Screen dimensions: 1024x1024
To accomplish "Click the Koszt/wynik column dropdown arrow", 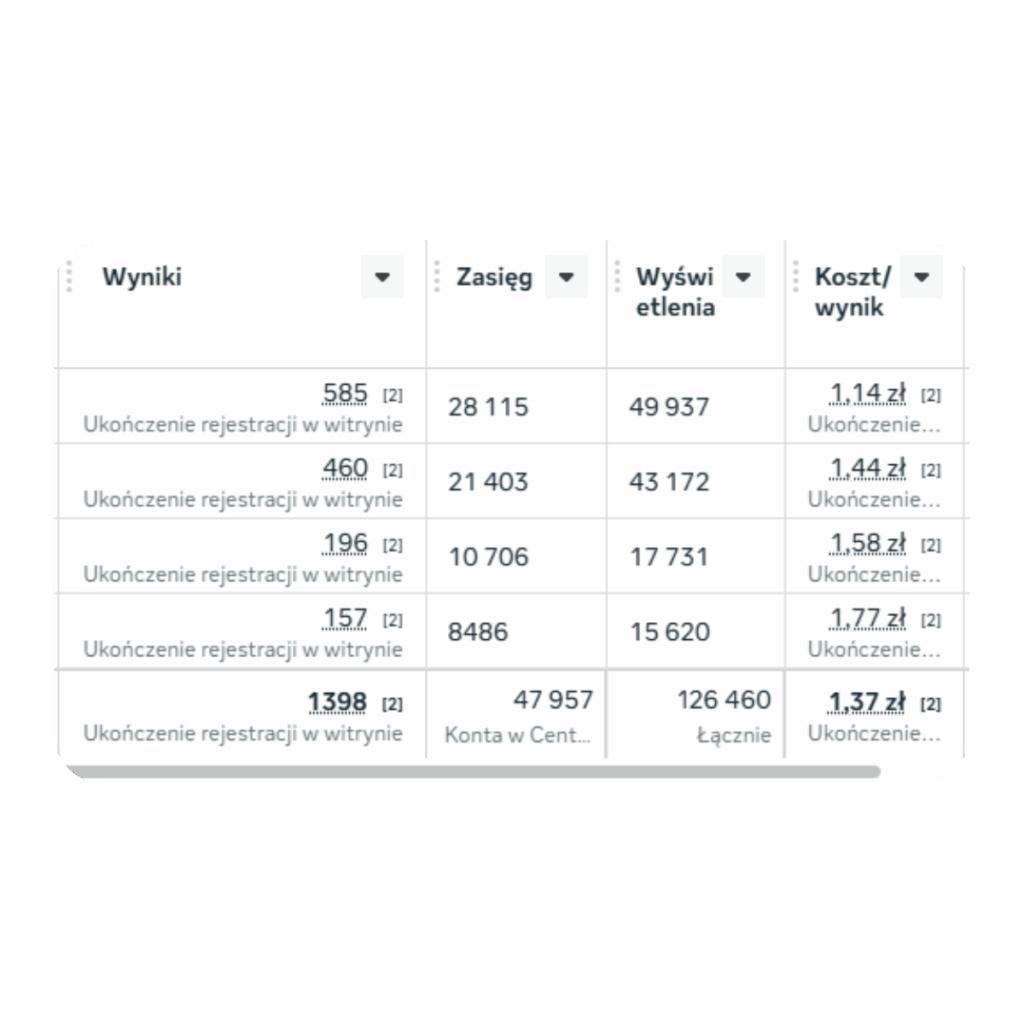I will pos(921,277).
